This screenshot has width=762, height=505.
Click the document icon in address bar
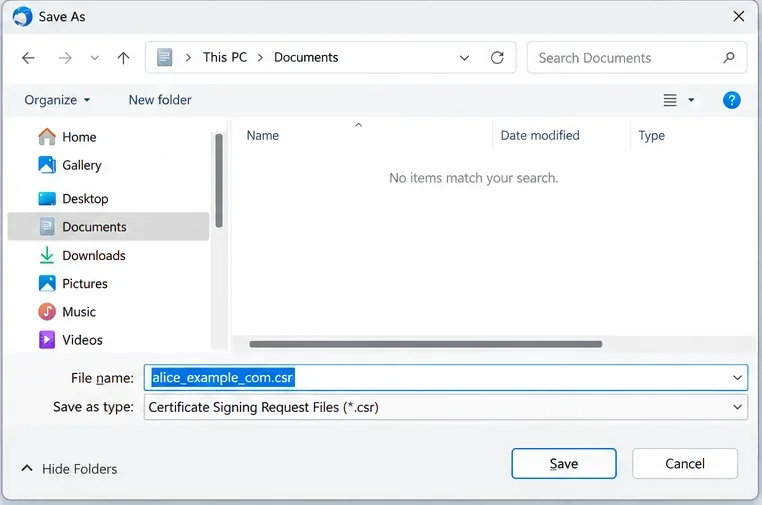164,57
